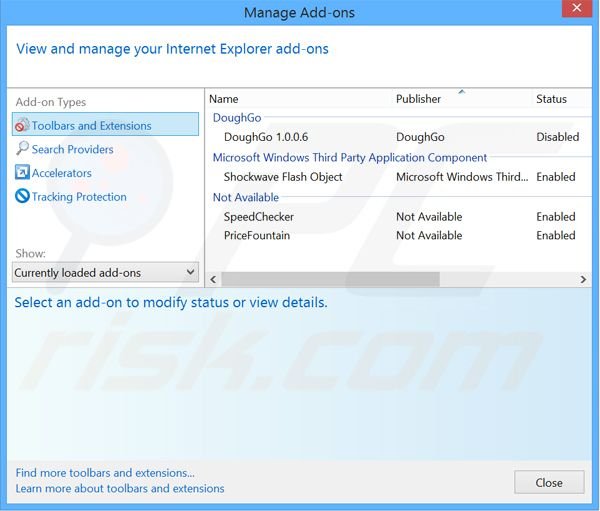600x511 pixels.
Task: Select the Shockwave Flash Object add-on
Action: click(400, 177)
